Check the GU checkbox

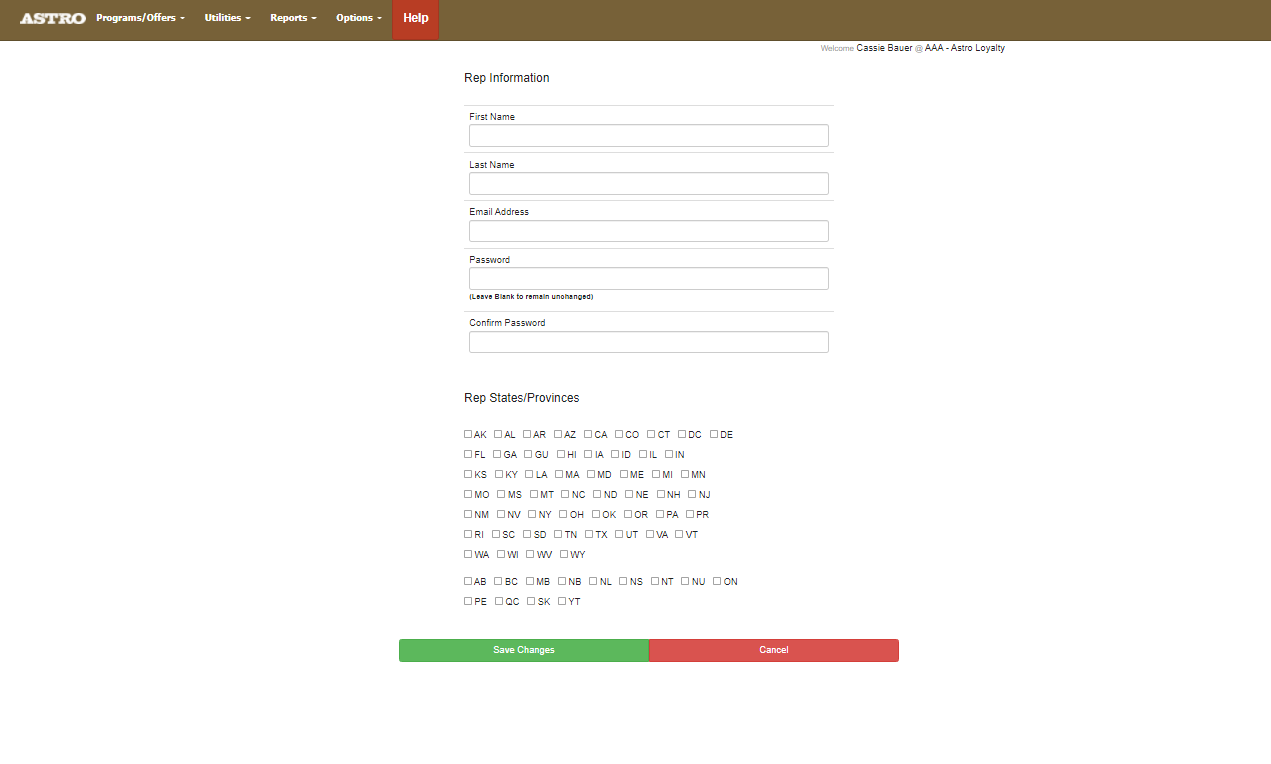pos(528,454)
